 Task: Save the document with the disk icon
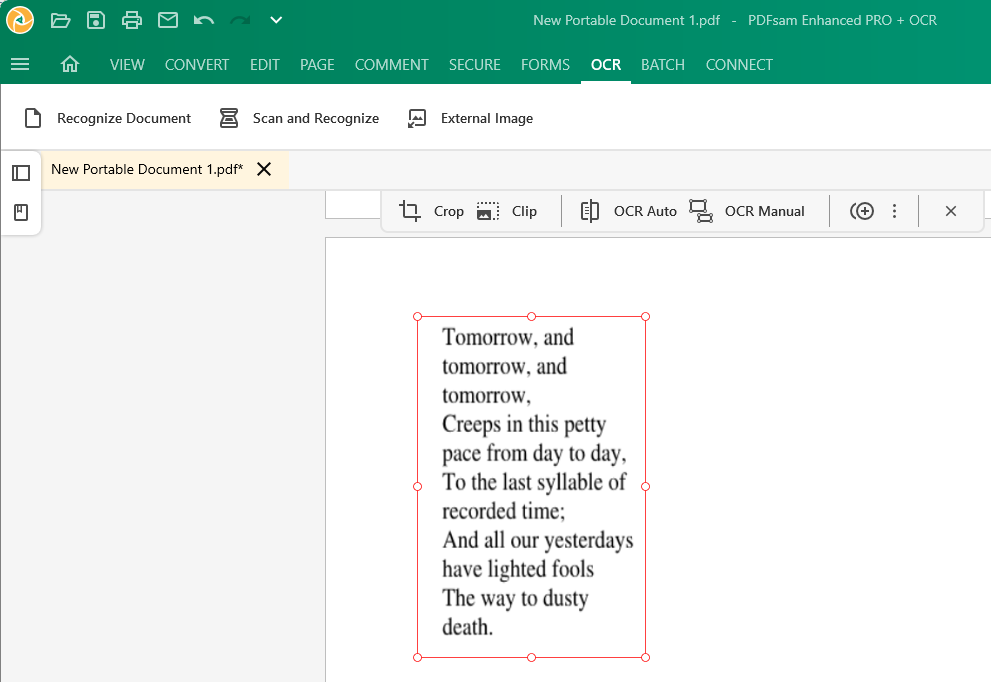96,20
